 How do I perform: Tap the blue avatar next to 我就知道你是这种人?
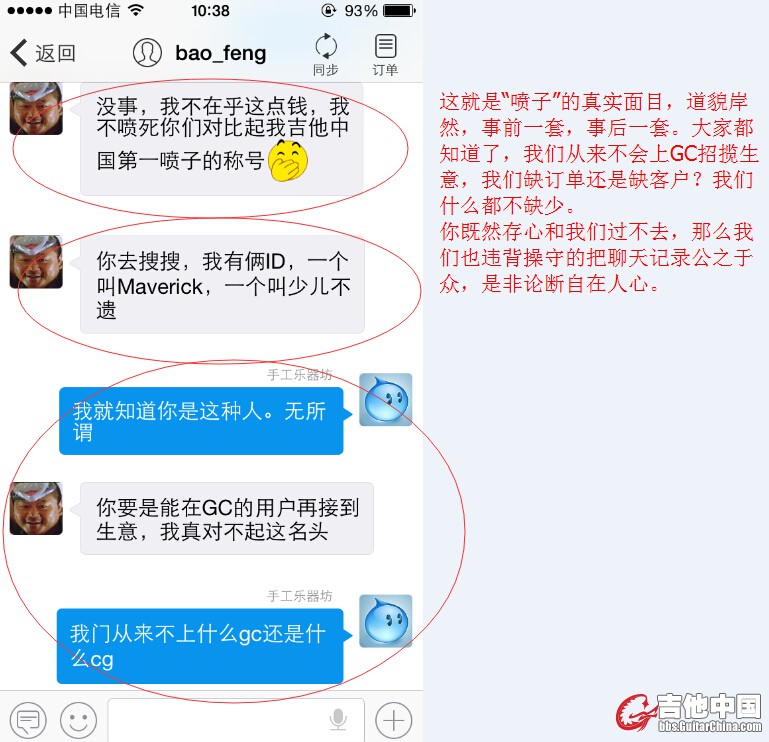click(x=385, y=399)
